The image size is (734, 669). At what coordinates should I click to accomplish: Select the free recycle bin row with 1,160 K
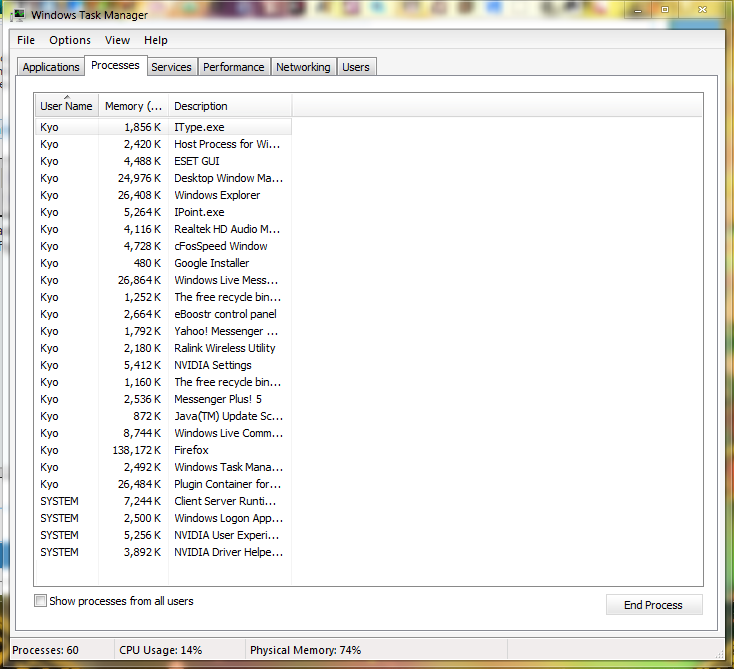coord(163,382)
